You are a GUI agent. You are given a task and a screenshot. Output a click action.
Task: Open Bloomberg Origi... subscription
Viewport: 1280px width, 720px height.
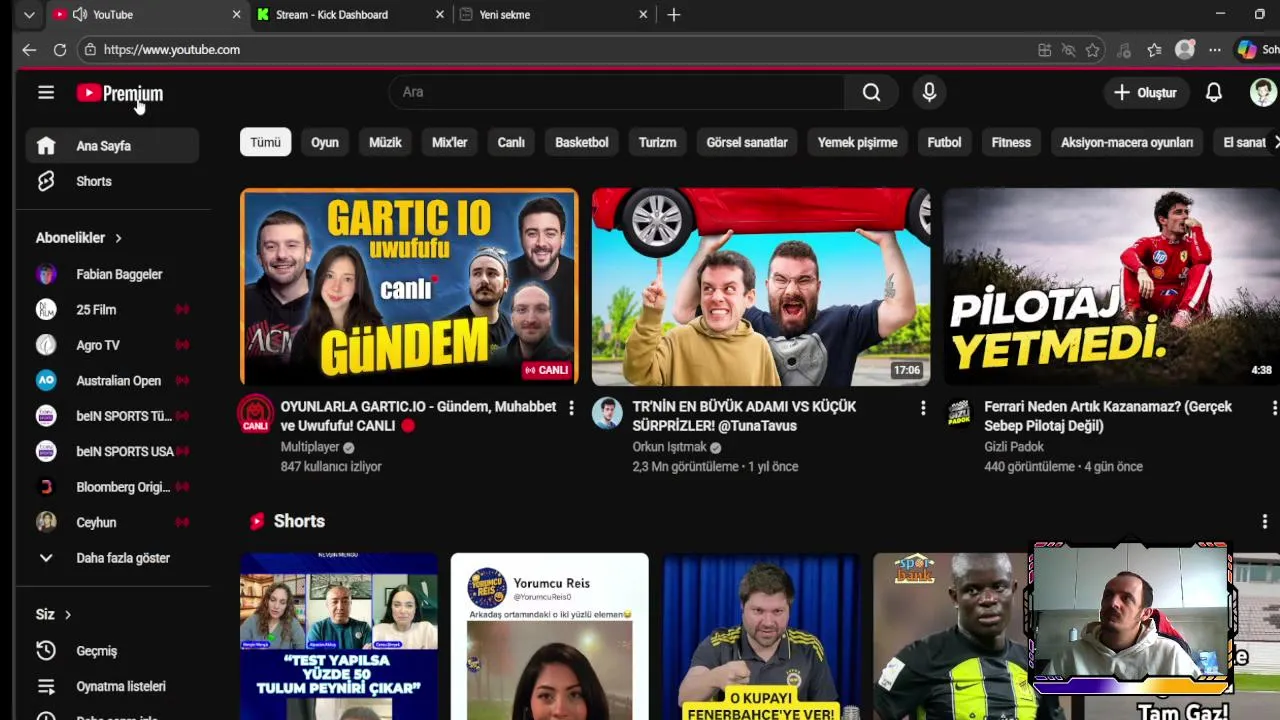(112, 487)
